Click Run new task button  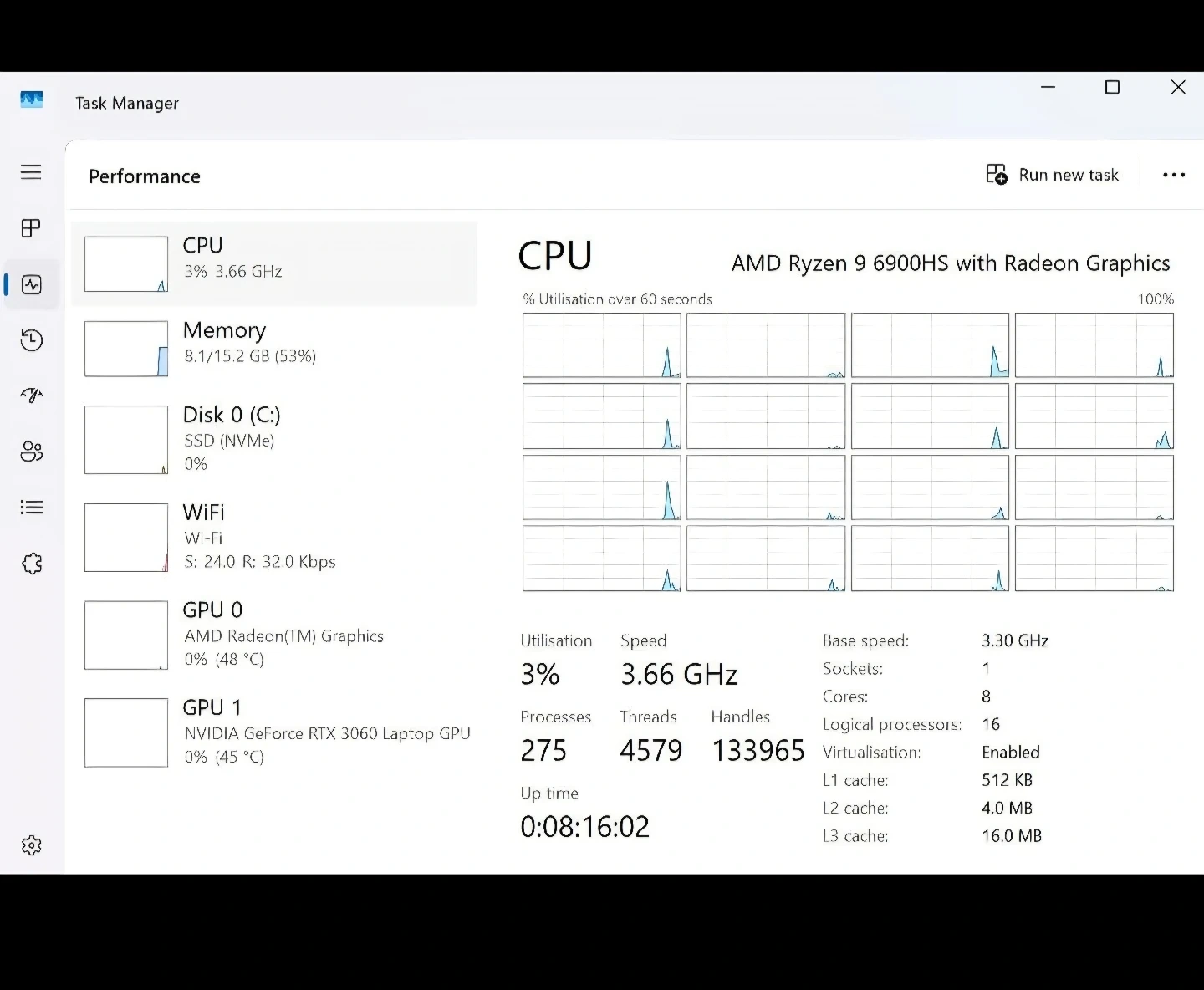(1052, 175)
